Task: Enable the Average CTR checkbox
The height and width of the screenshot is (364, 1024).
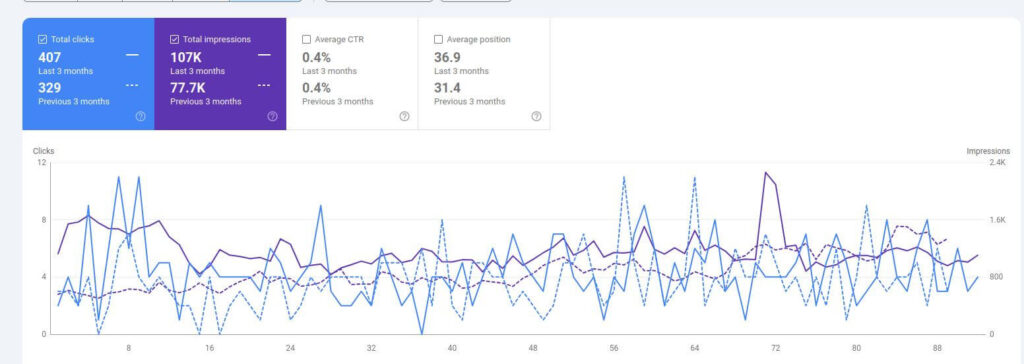Action: pos(306,39)
